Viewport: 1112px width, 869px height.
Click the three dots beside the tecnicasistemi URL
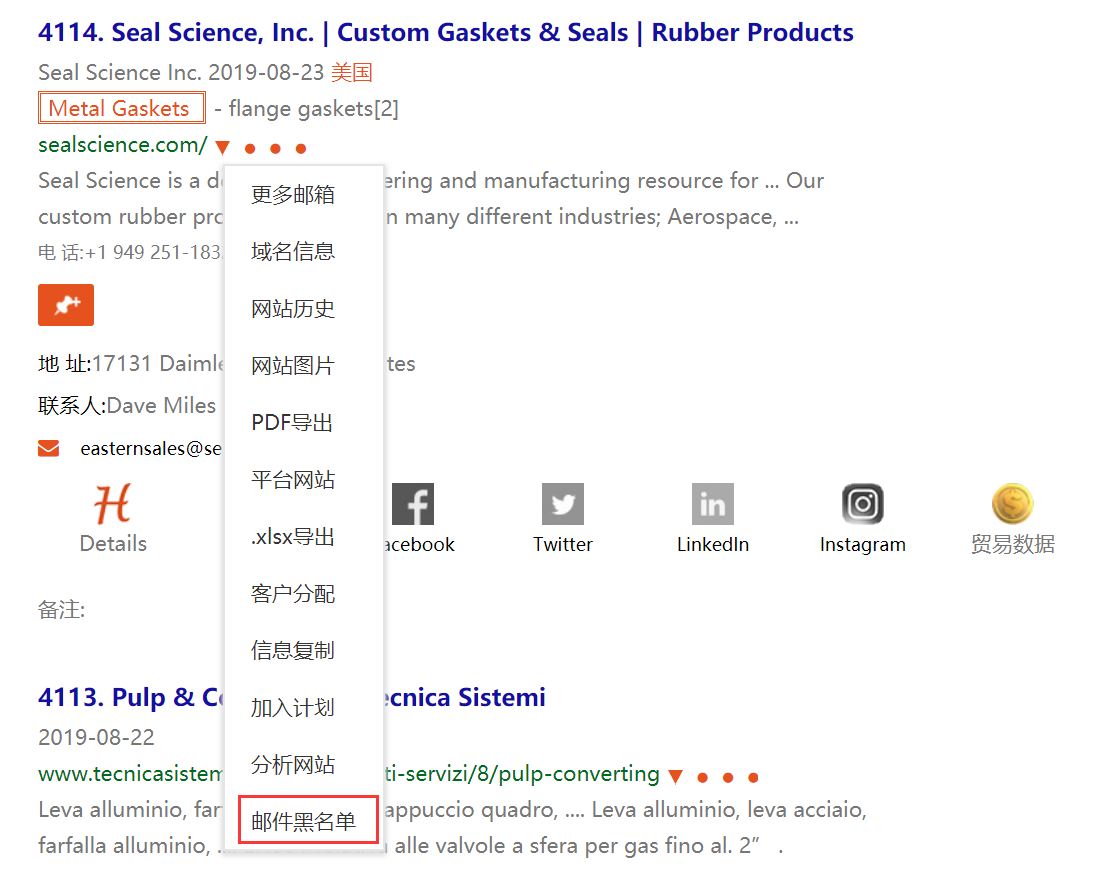point(728,777)
